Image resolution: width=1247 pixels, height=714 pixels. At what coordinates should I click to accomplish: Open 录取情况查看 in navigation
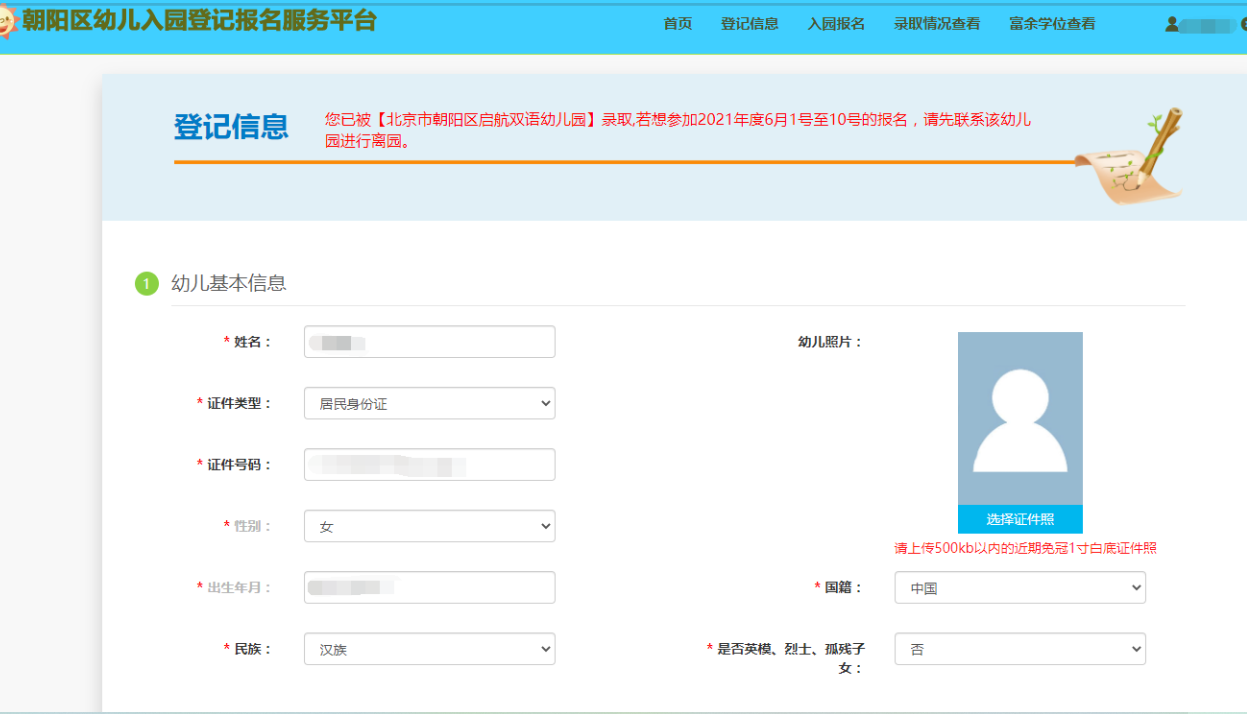pos(936,24)
